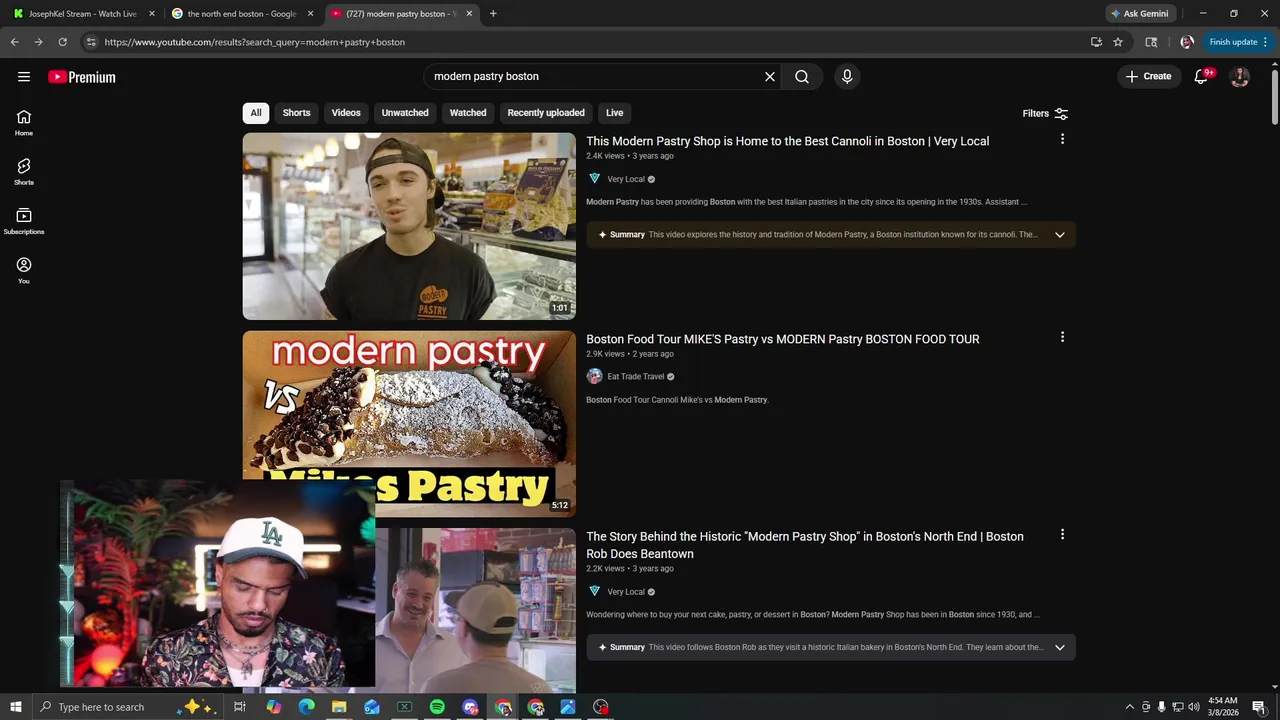Show hidden system tray icons

click(1130, 707)
